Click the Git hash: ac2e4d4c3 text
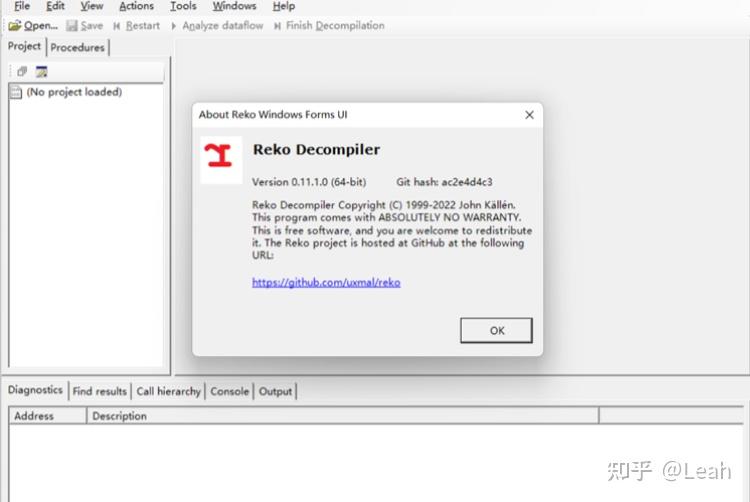The height and width of the screenshot is (502, 750). [x=444, y=182]
